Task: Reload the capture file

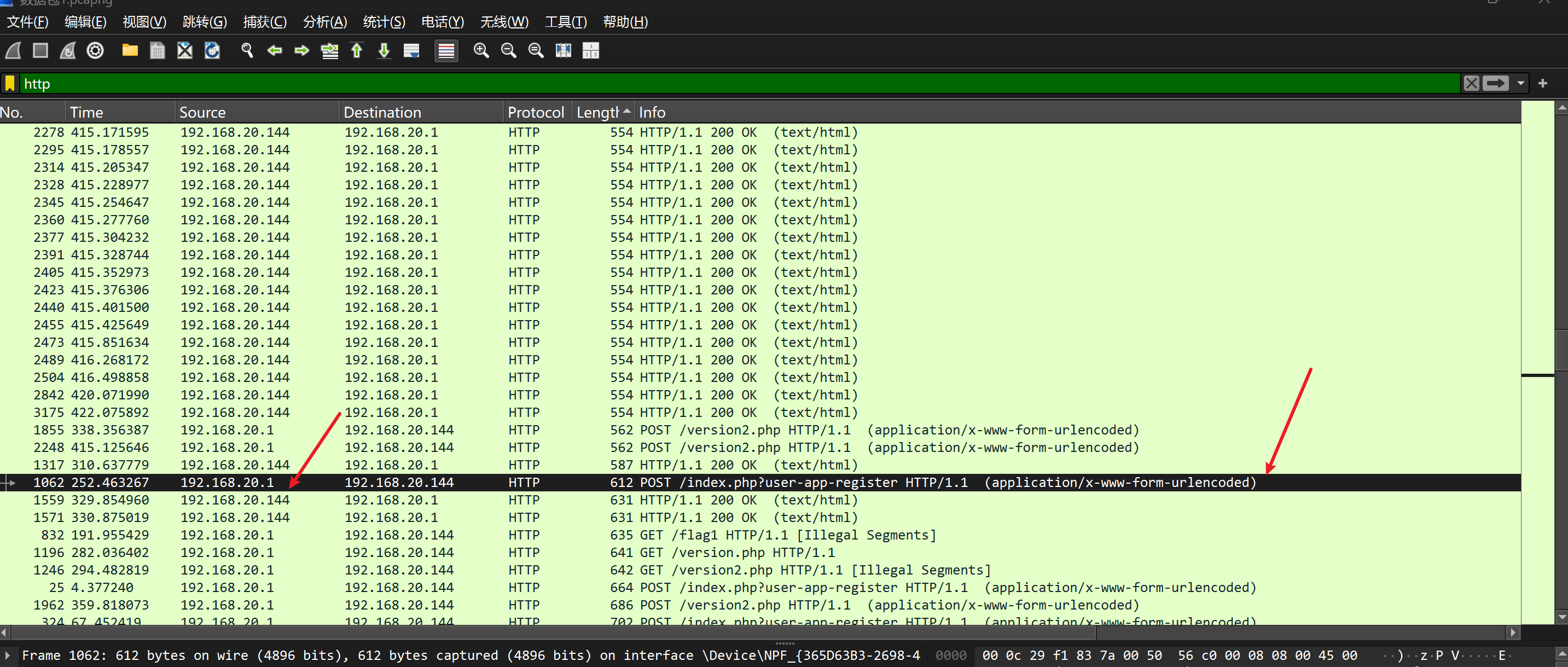Action: coord(212,50)
